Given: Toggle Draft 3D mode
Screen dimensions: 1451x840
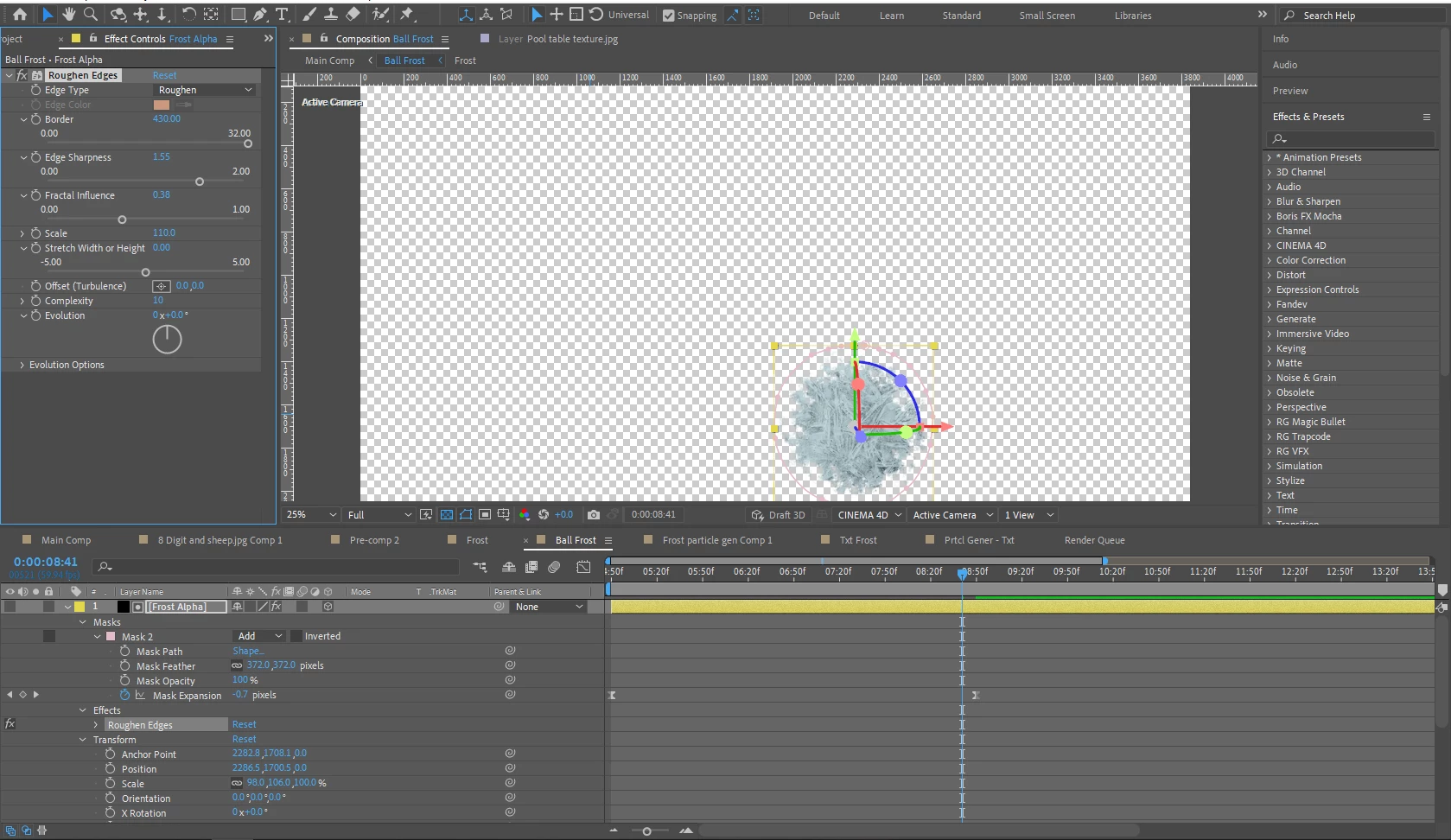Looking at the screenshot, I should point(778,515).
